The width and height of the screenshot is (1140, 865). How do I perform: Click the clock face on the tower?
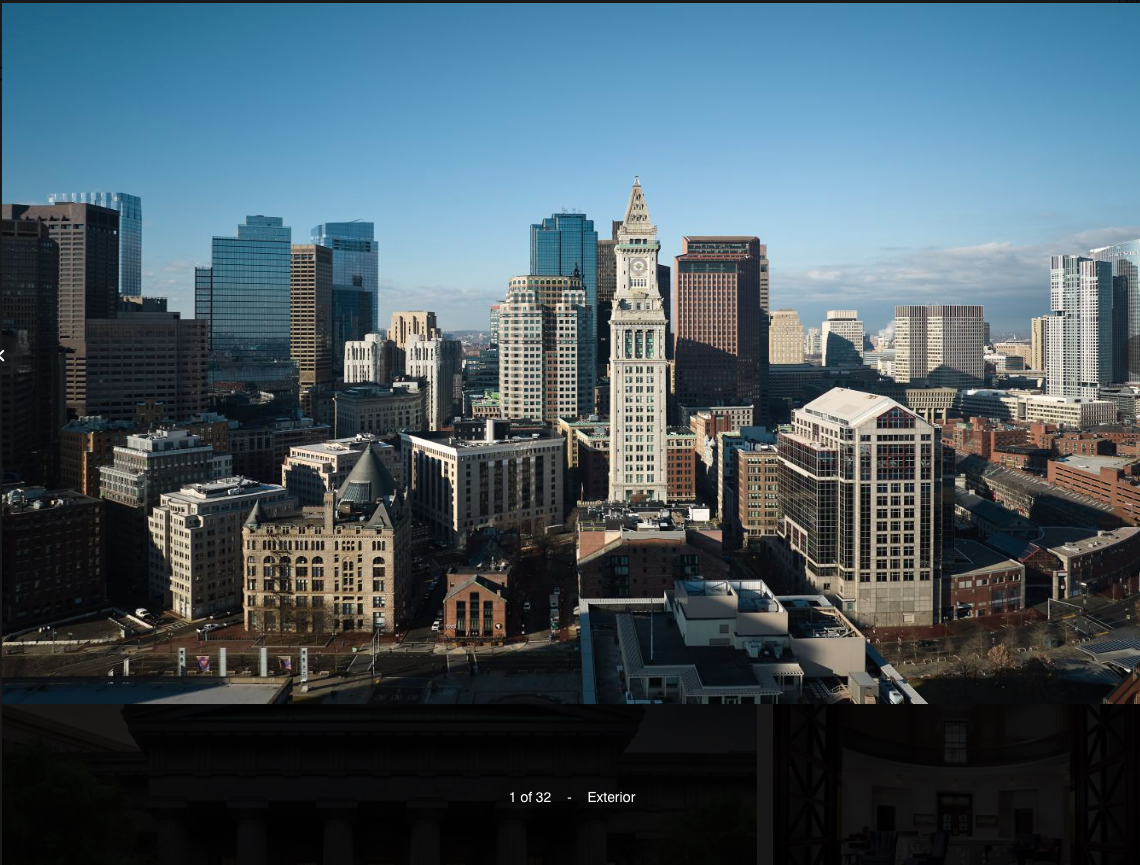pyautogui.click(x=637, y=267)
